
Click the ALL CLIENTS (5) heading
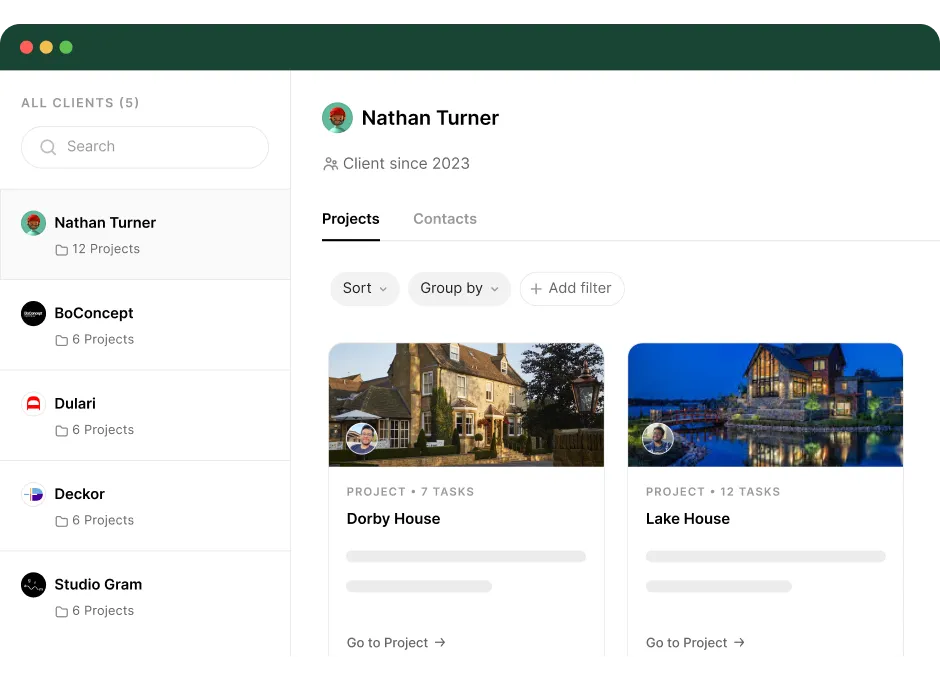(x=80, y=103)
